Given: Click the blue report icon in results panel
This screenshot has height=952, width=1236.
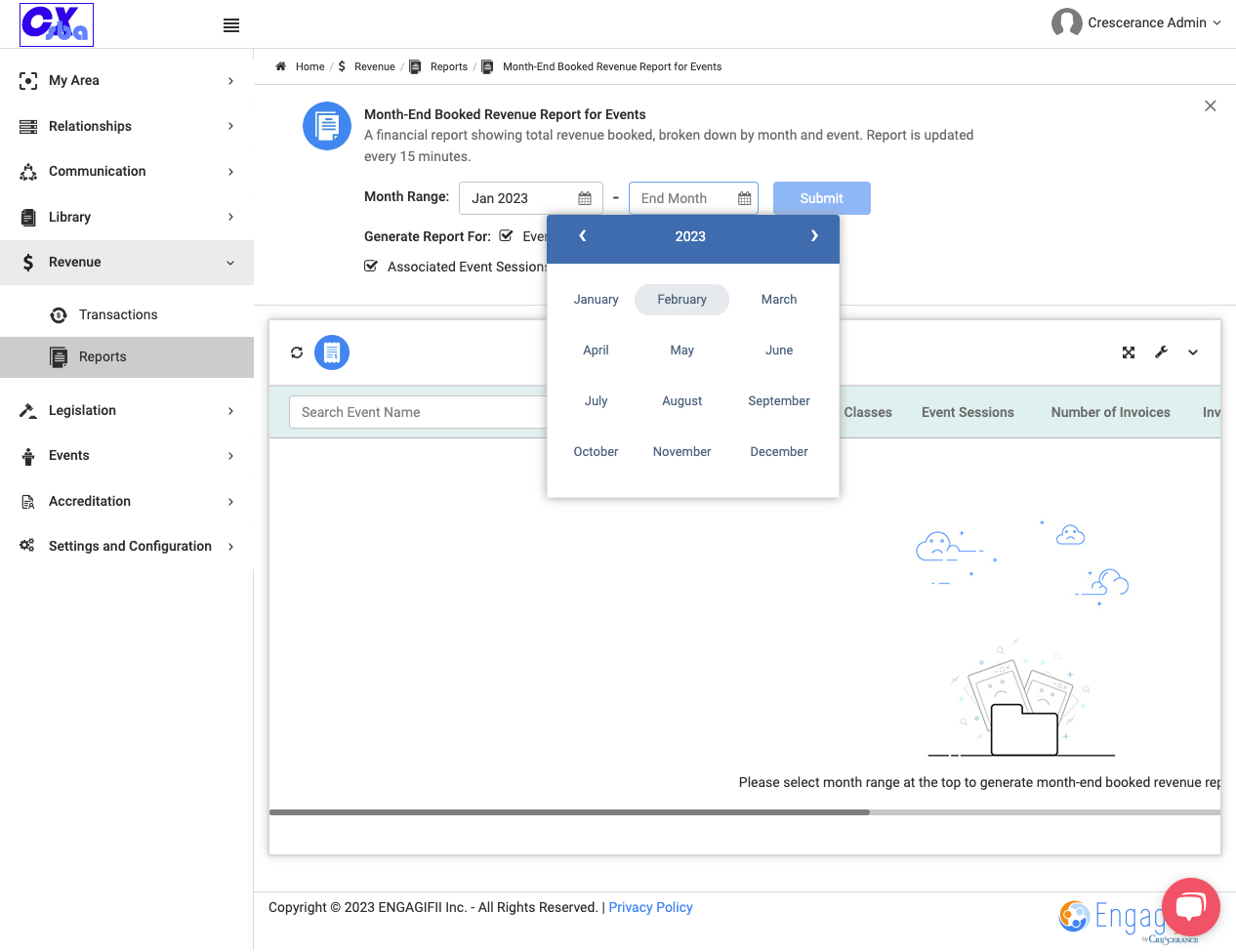Looking at the screenshot, I should click(332, 352).
